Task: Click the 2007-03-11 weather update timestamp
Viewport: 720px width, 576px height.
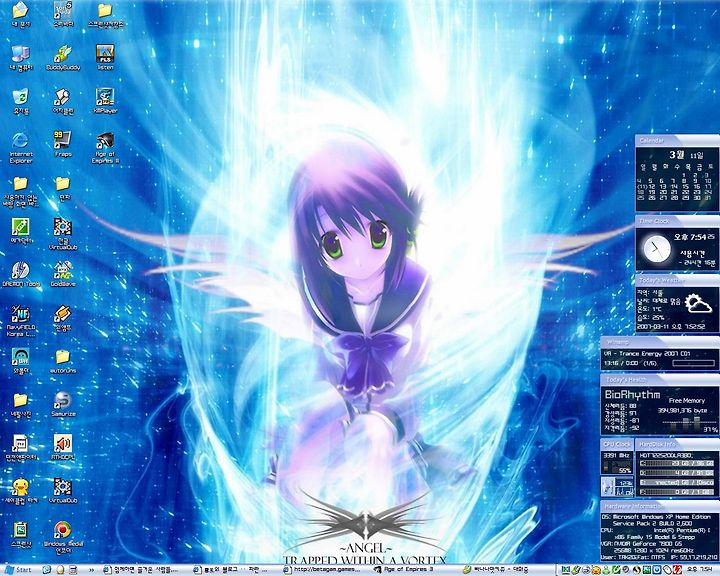Action: pyautogui.click(x=671, y=327)
